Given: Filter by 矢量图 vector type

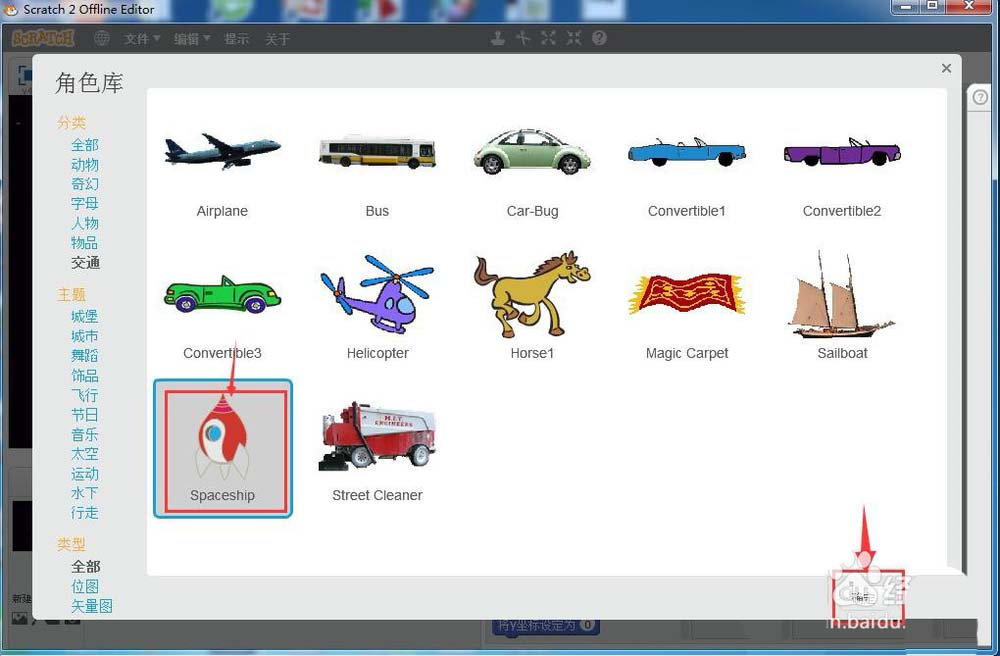Looking at the screenshot, I should (92, 606).
